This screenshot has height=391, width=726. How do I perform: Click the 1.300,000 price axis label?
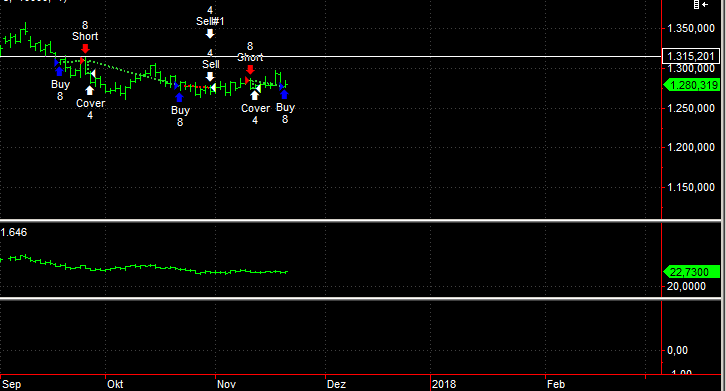[691, 69]
